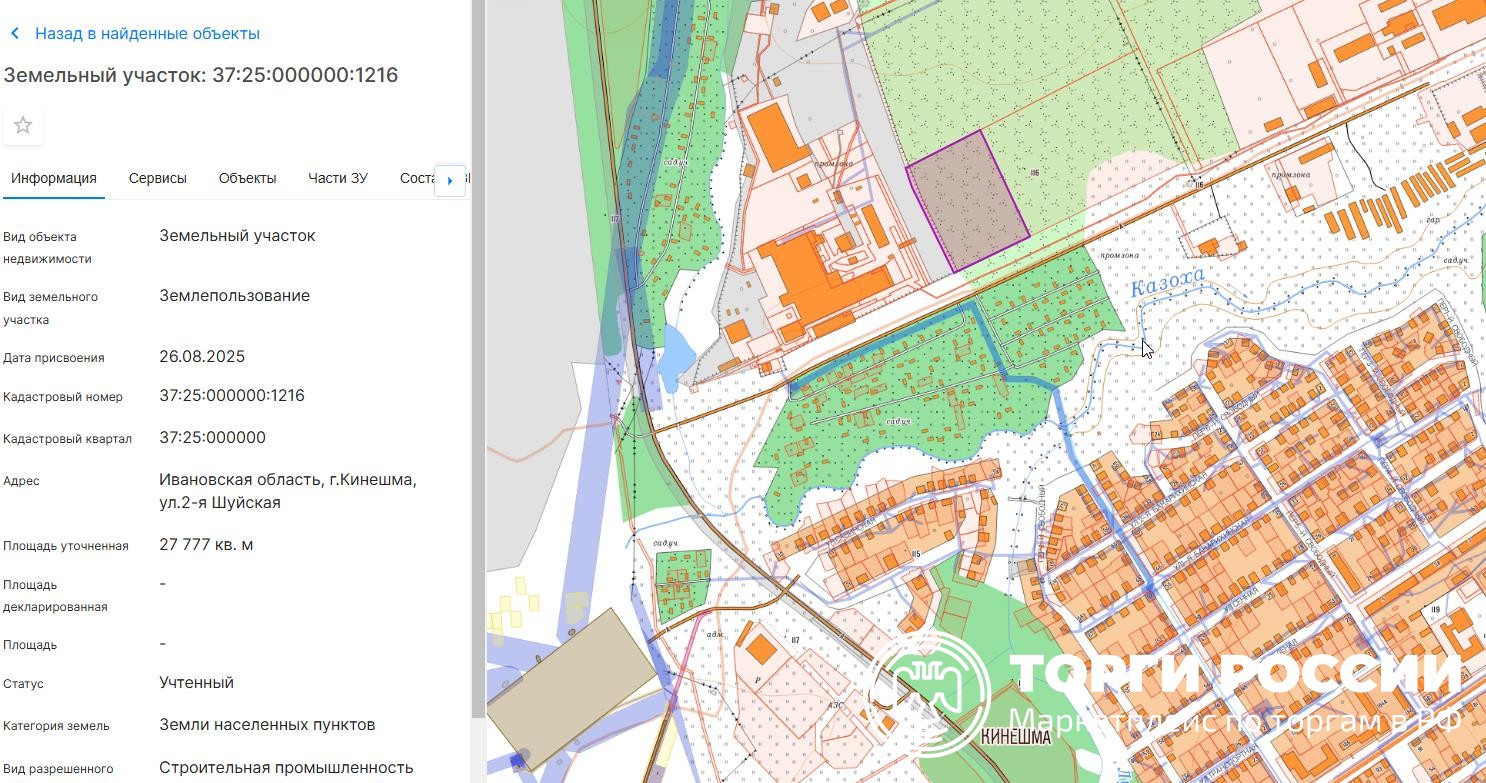Click the address value Ивановская область, г.Кинешма
Image resolution: width=1486 pixels, height=783 pixels.
pyautogui.click(x=288, y=480)
